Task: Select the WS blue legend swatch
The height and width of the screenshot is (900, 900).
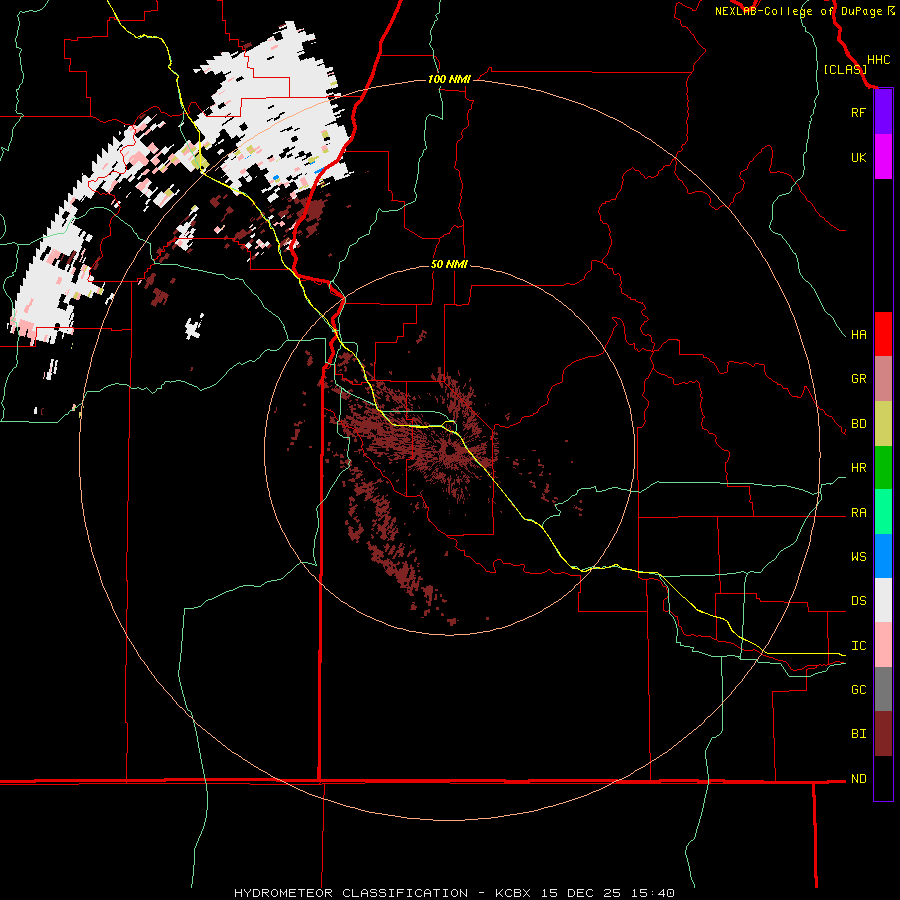Action: 883,556
